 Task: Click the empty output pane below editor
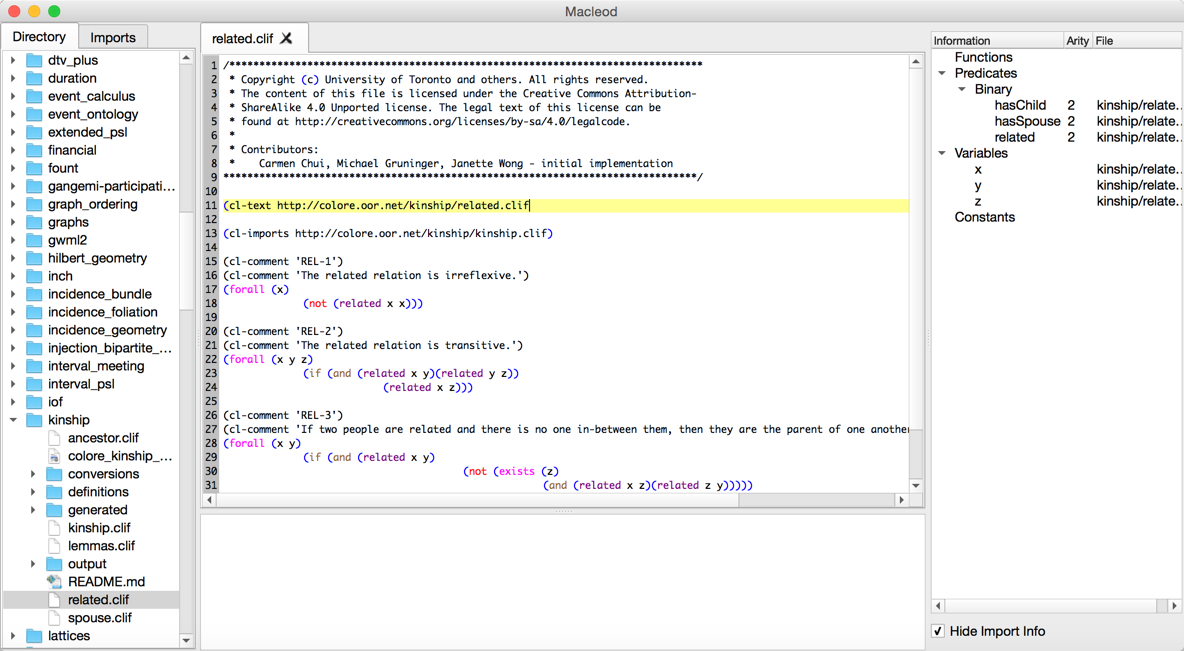tap(563, 582)
